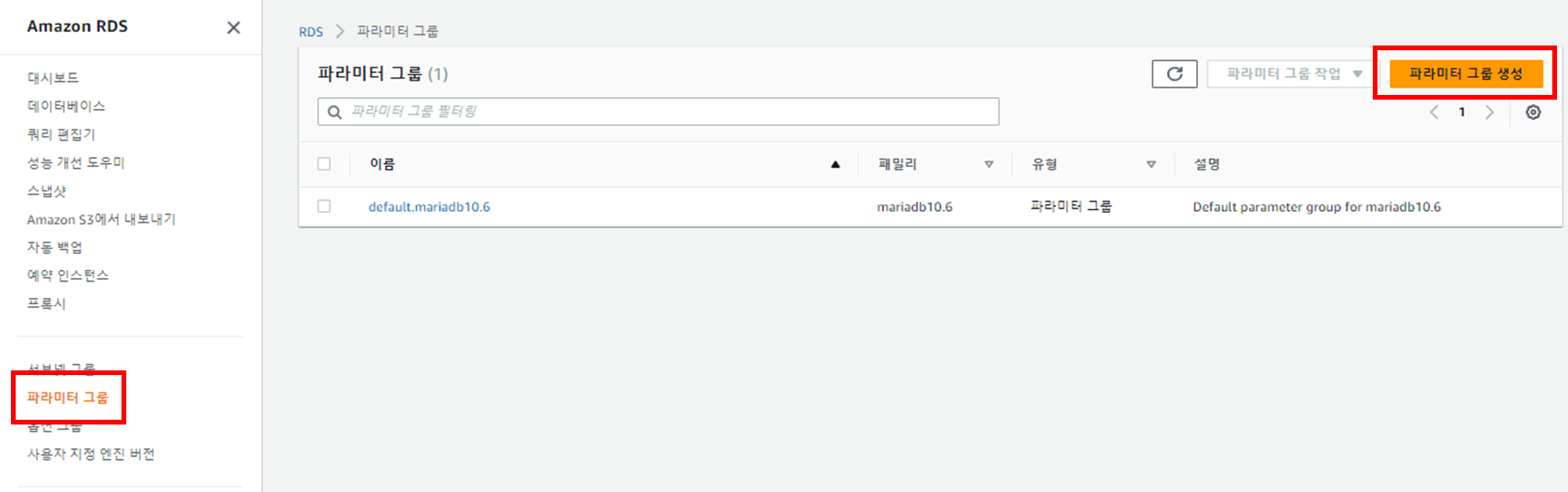Click mariadb10.6 family cell
This screenshot has width=1568, height=492.
915,207
